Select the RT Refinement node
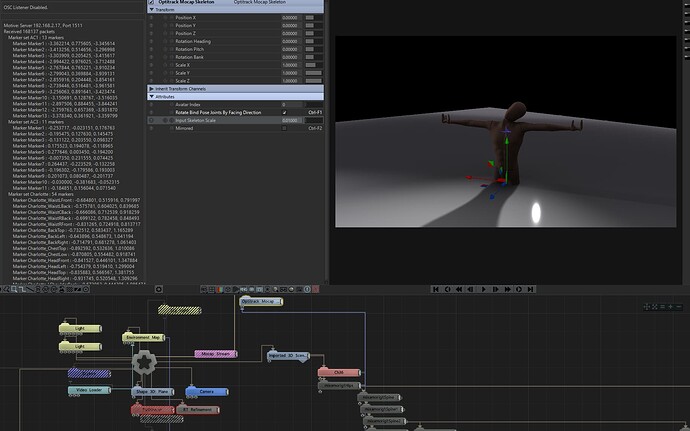This screenshot has height=431, width=690. (x=198, y=409)
